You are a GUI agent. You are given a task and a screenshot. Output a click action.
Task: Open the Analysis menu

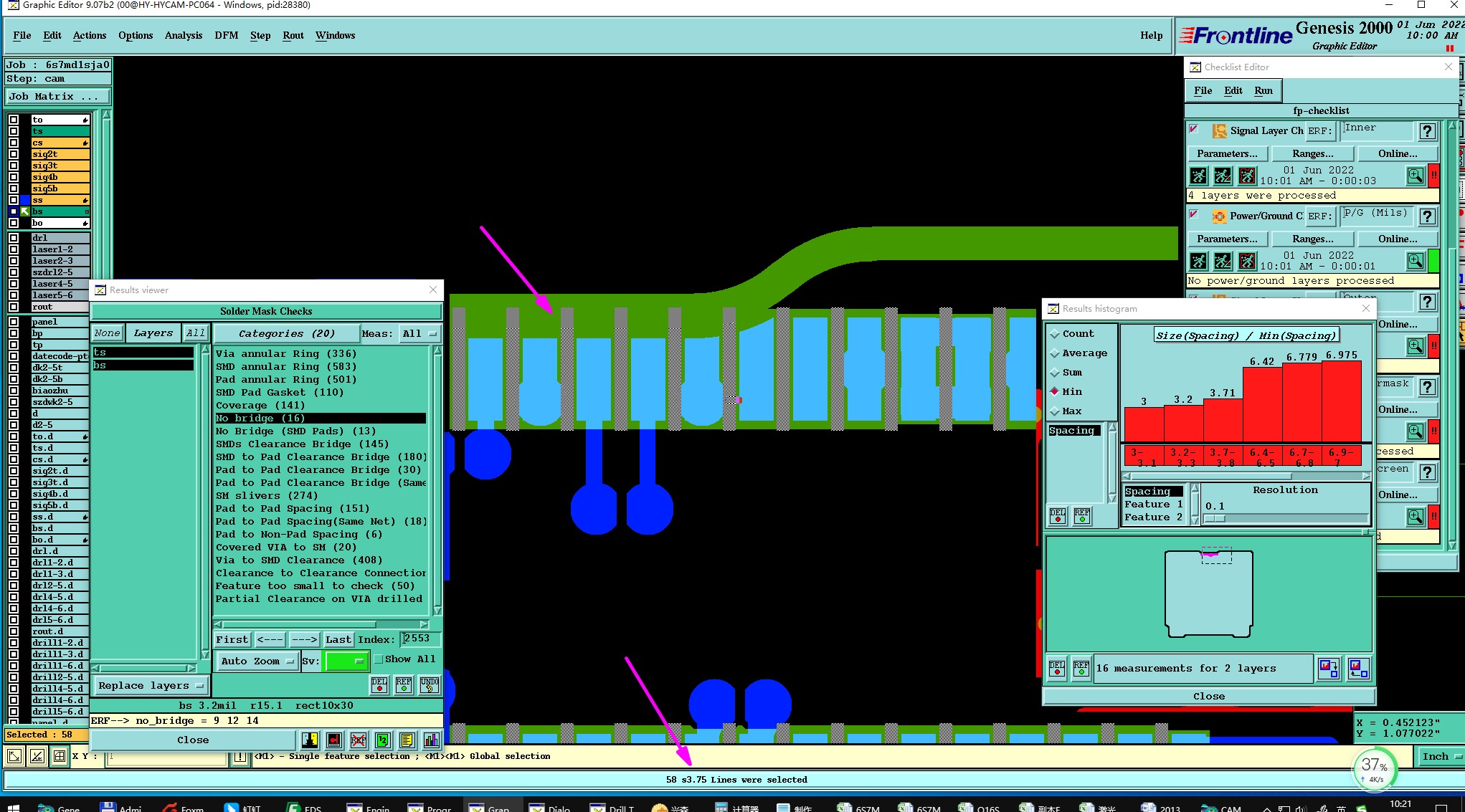tap(183, 35)
